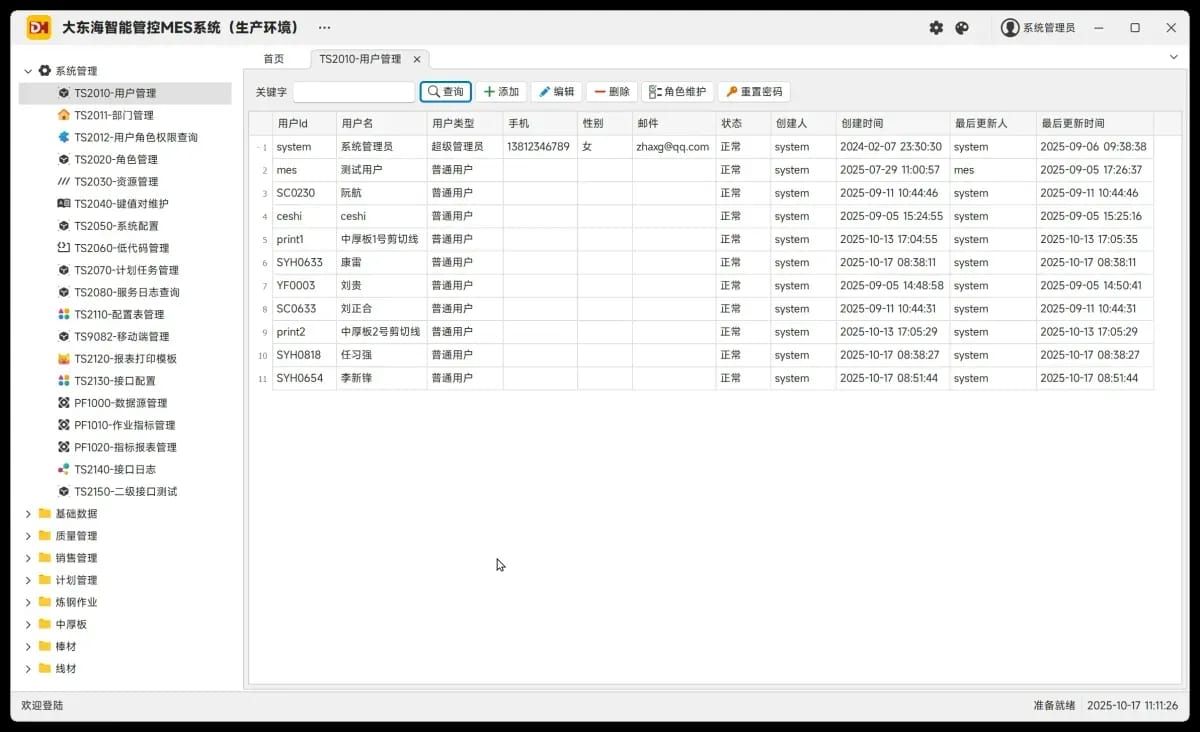Click the 关键字 search input field
The height and width of the screenshot is (732, 1200).
click(354, 92)
